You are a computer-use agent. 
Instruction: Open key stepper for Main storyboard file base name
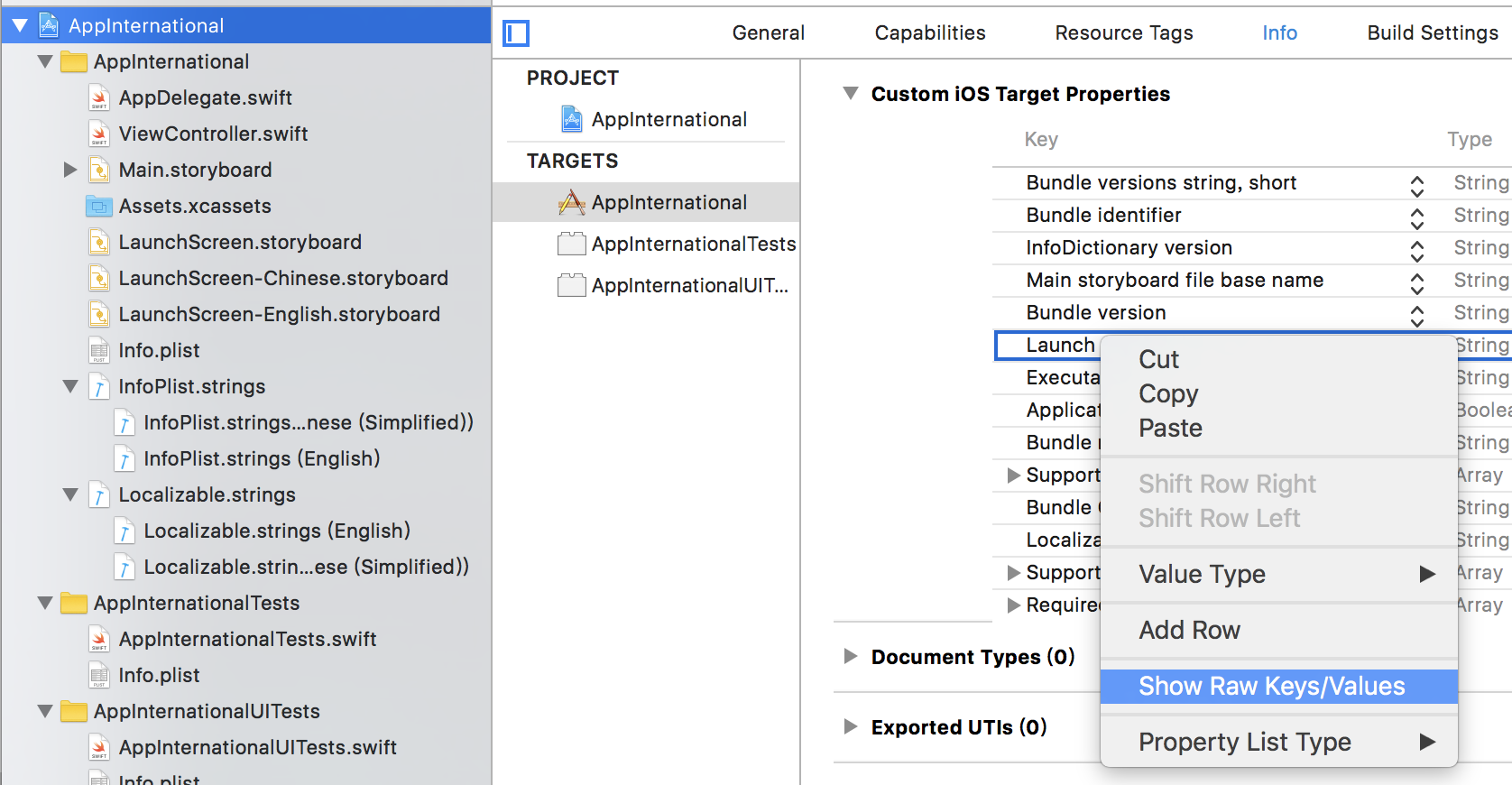(x=1417, y=283)
